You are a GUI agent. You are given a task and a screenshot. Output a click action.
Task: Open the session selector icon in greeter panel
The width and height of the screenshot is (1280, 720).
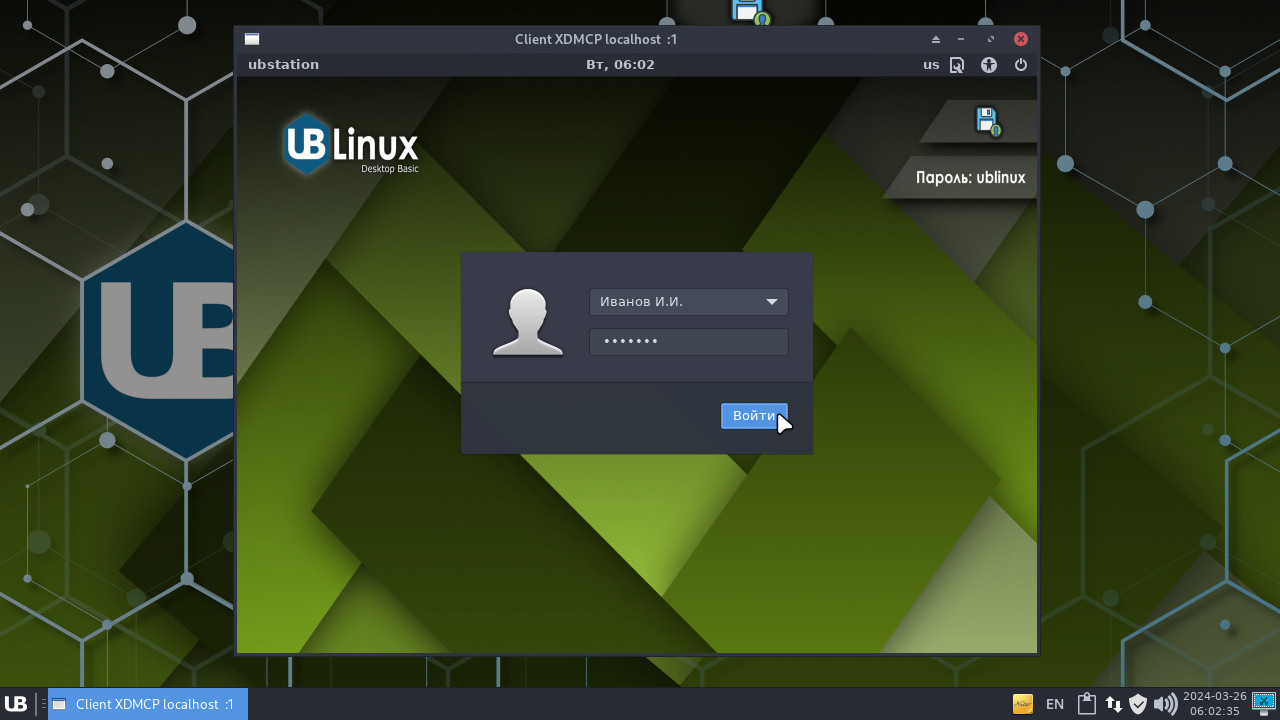957,65
